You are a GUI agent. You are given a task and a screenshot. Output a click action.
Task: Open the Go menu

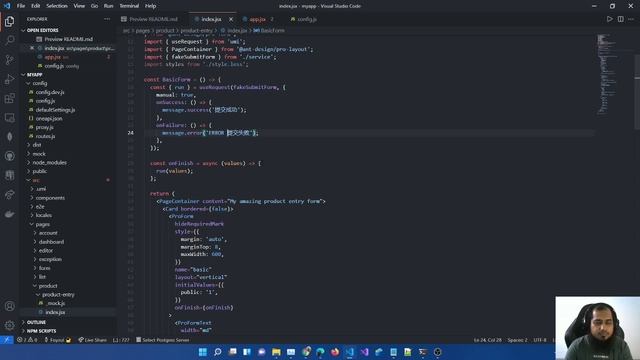(x=94, y=6)
